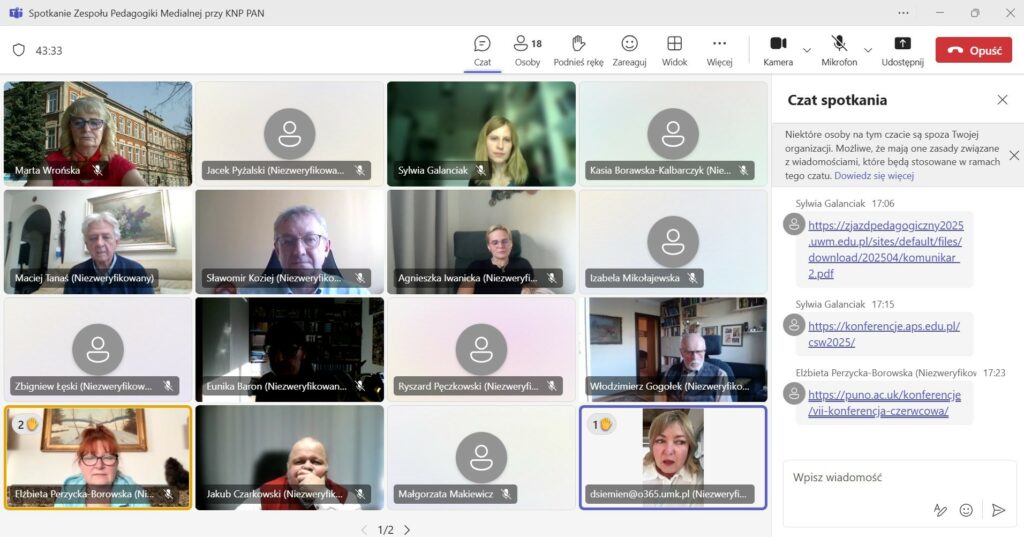Select Jakub Czarkowski video tile
The image size is (1024, 537).
(x=289, y=458)
